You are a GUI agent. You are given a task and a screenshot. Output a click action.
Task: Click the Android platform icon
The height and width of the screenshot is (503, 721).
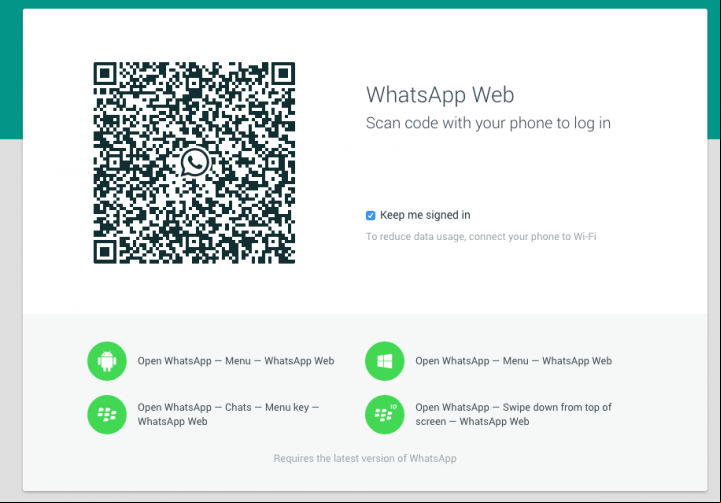click(x=107, y=361)
